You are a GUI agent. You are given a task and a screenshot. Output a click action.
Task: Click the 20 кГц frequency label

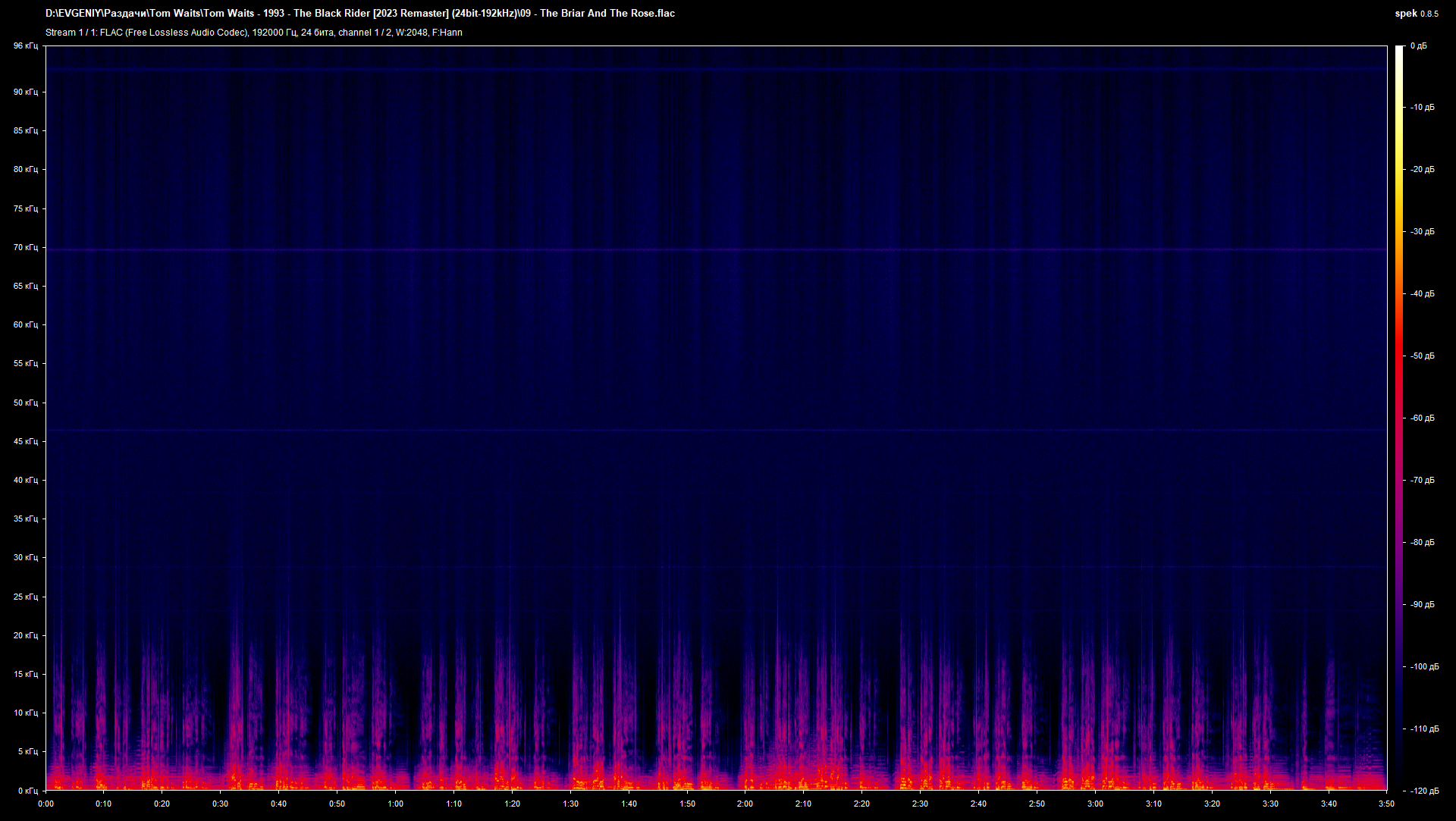click(x=25, y=636)
